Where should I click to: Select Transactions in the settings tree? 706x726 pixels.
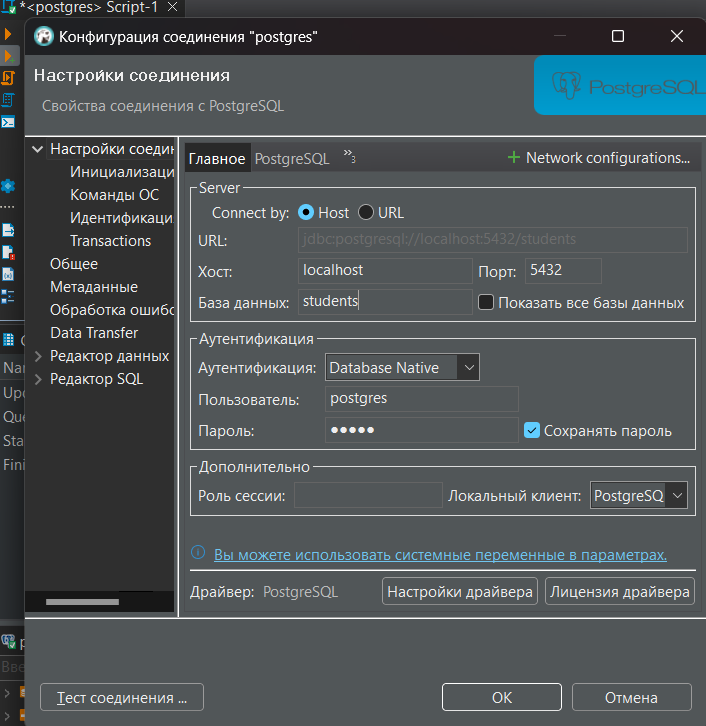coord(110,241)
